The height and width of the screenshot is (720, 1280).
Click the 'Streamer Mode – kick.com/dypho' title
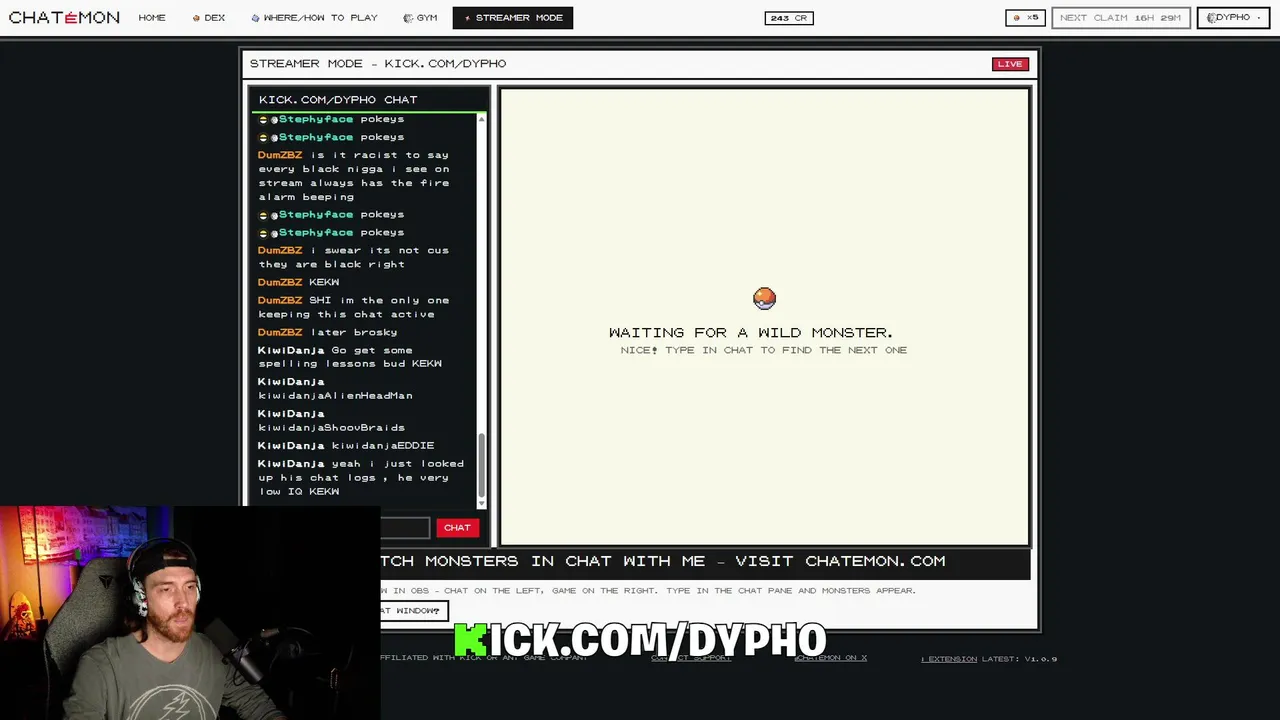click(x=378, y=63)
